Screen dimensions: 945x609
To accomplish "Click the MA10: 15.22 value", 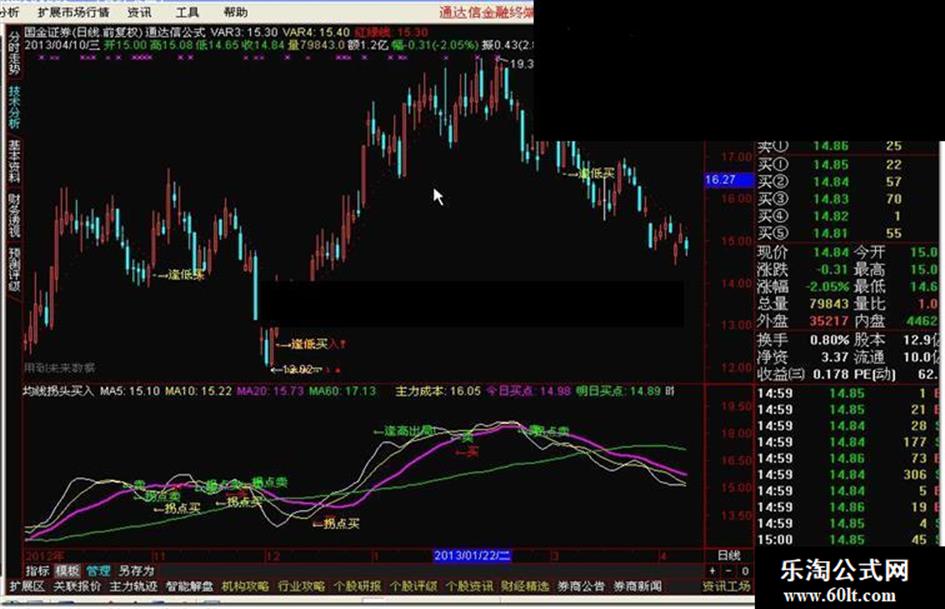I will click(198, 391).
